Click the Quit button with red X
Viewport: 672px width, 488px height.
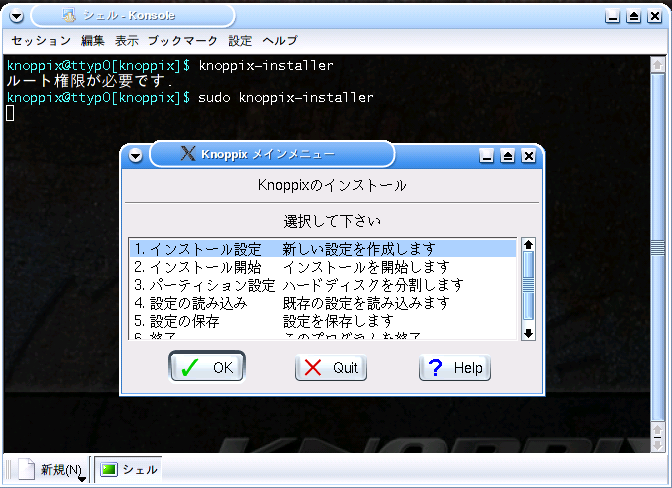point(330,368)
